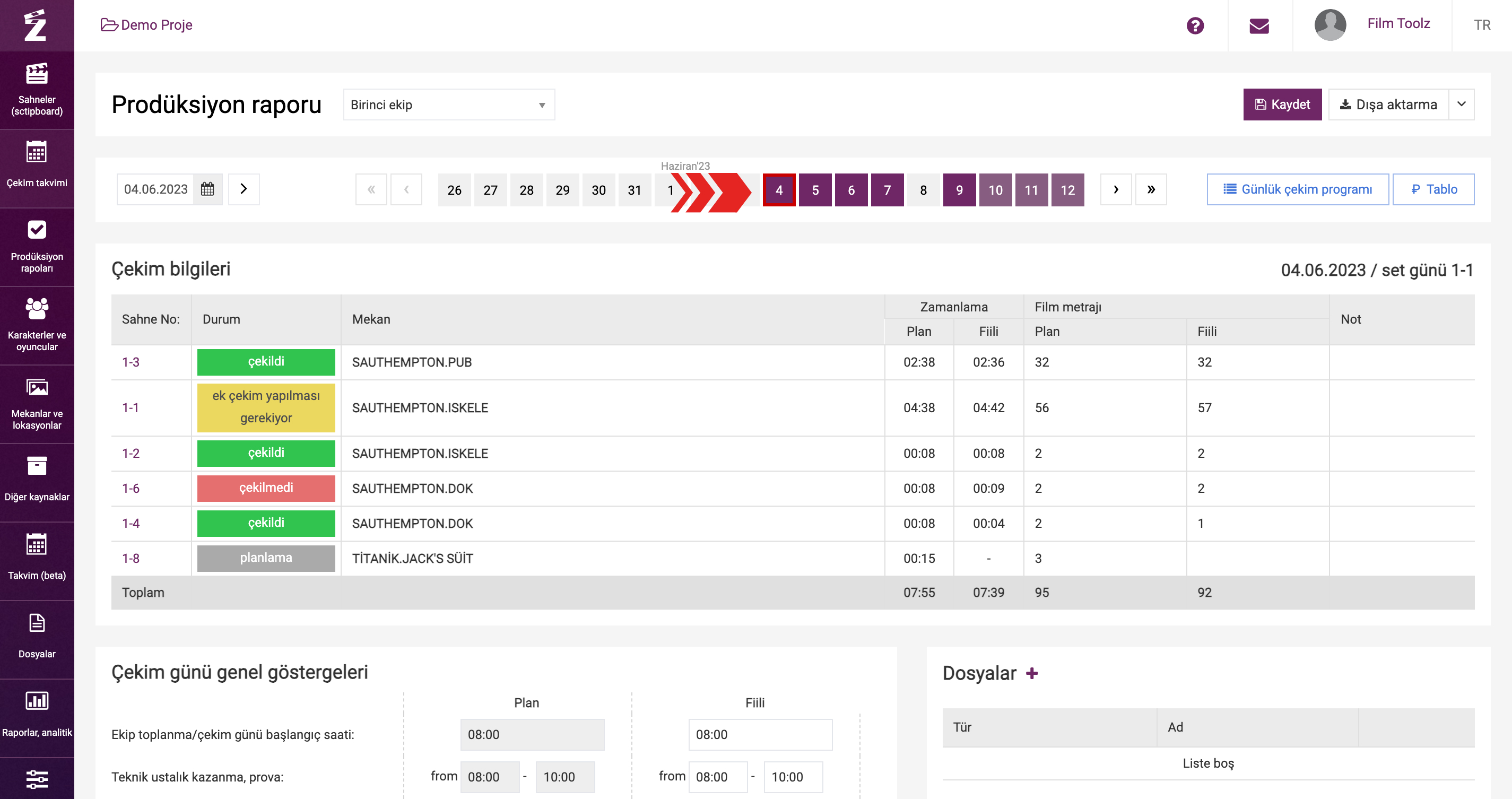
Task: Click Fiili time 04:42 for scene 1-1
Action: (988, 407)
